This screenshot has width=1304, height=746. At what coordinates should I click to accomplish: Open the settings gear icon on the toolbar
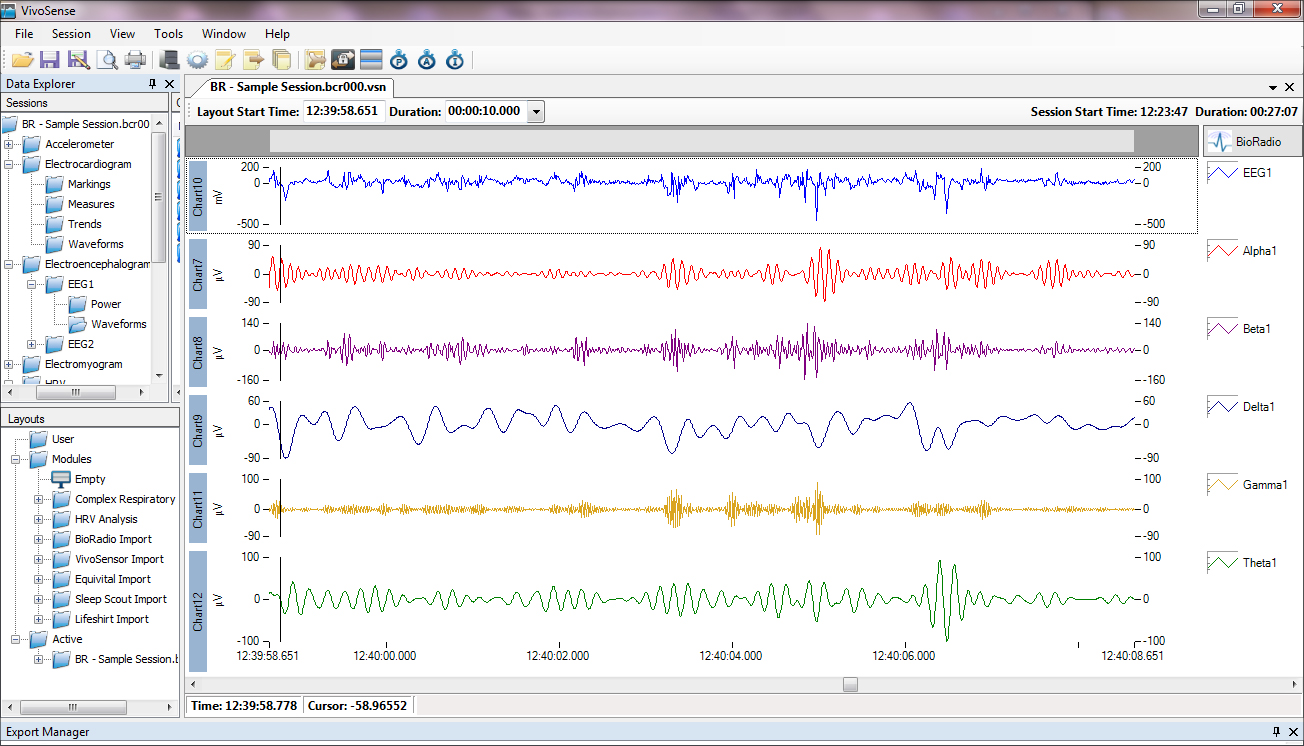[x=197, y=60]
